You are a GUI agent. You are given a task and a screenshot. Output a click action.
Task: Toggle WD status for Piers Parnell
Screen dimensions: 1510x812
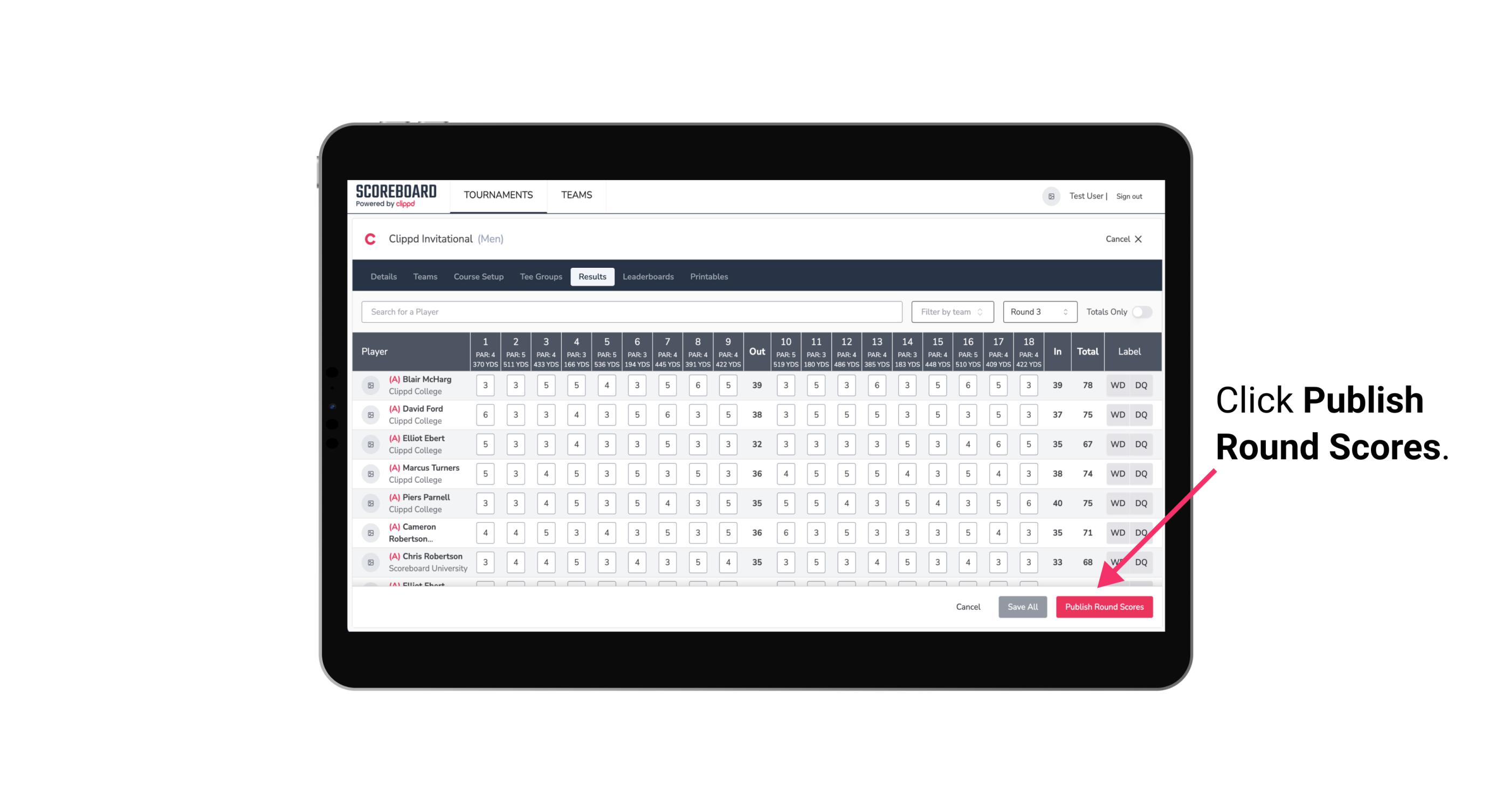1118,503
